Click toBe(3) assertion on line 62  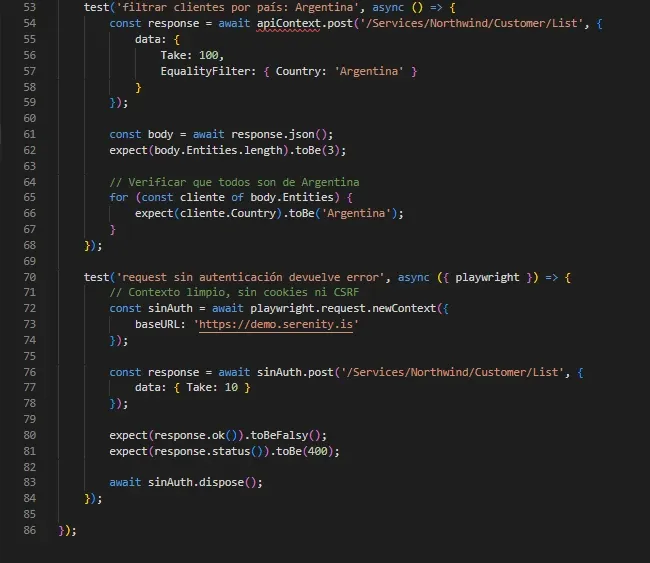pyautogui.click(x=317, y=150)
